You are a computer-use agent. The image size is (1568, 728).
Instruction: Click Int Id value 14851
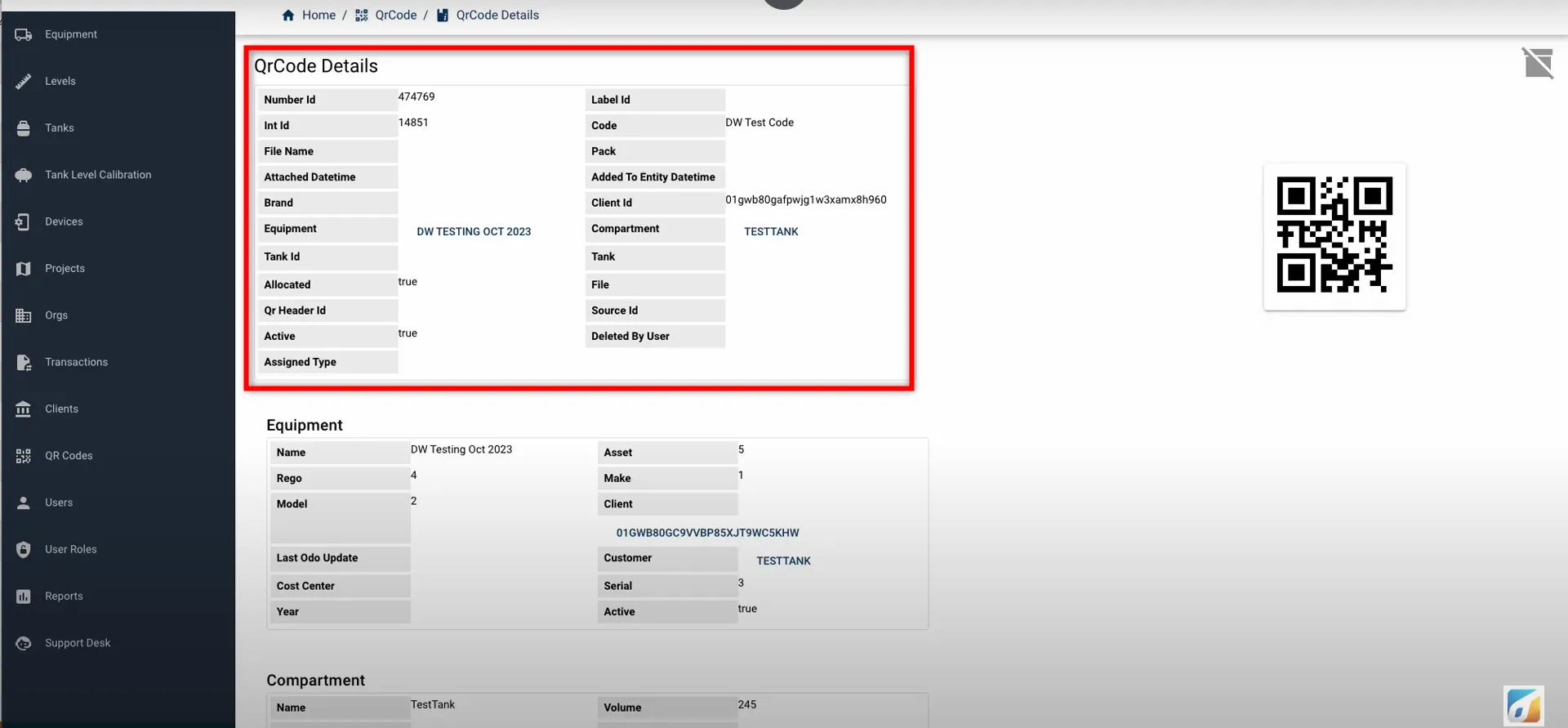tap(413, 123)
